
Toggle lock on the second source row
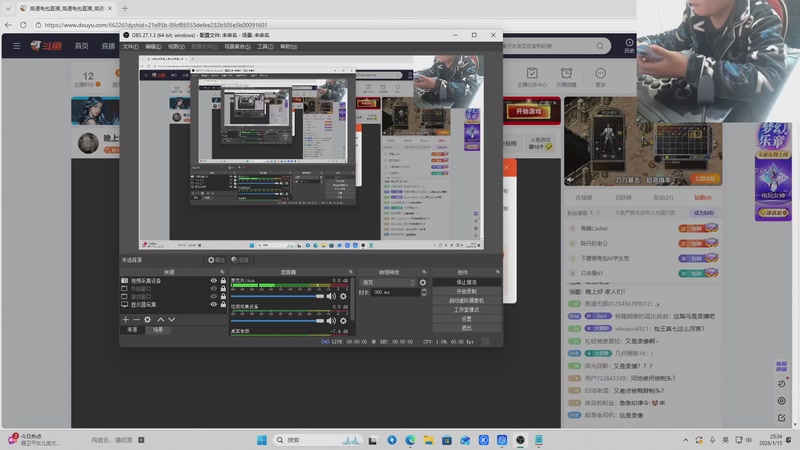point(223,288)
